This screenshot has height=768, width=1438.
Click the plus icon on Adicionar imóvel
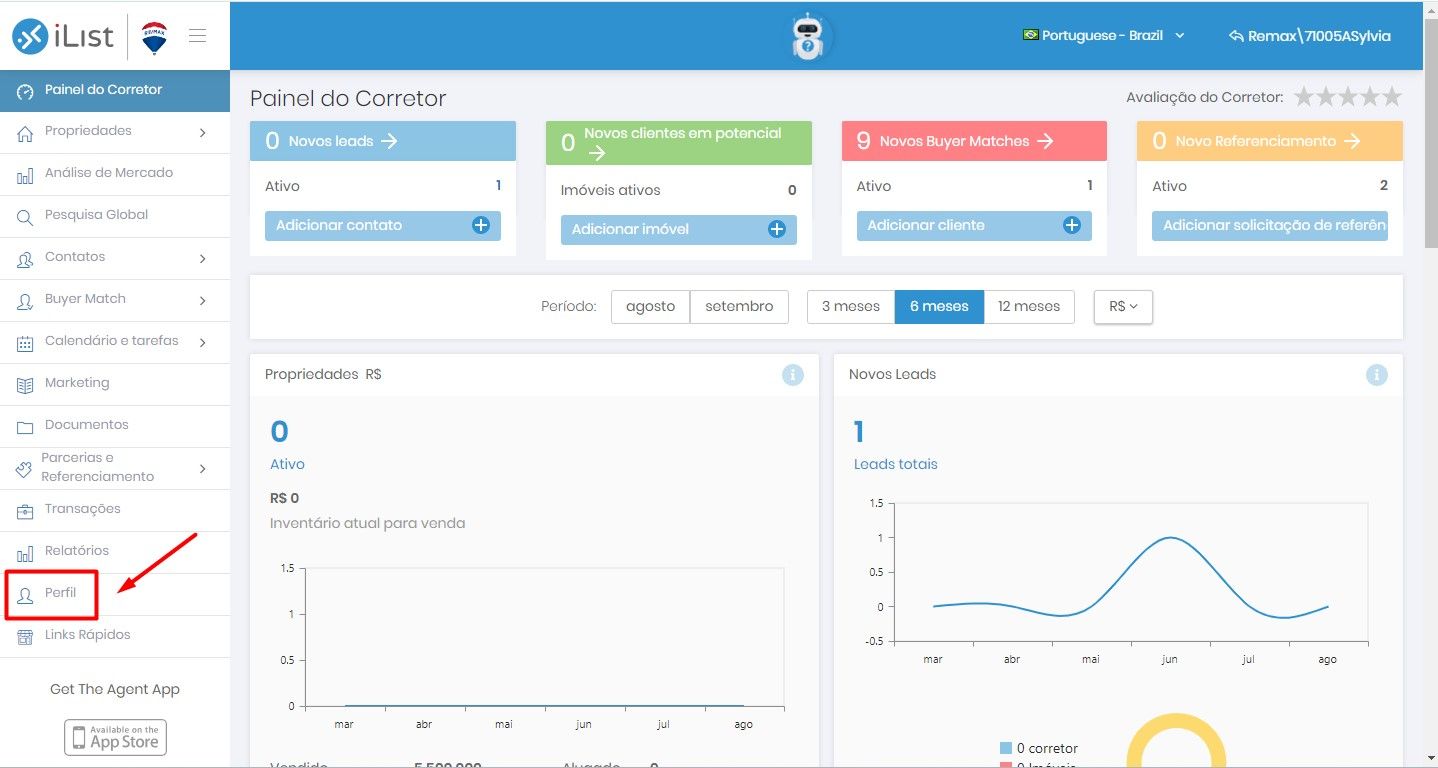click(x=777, y=229)
